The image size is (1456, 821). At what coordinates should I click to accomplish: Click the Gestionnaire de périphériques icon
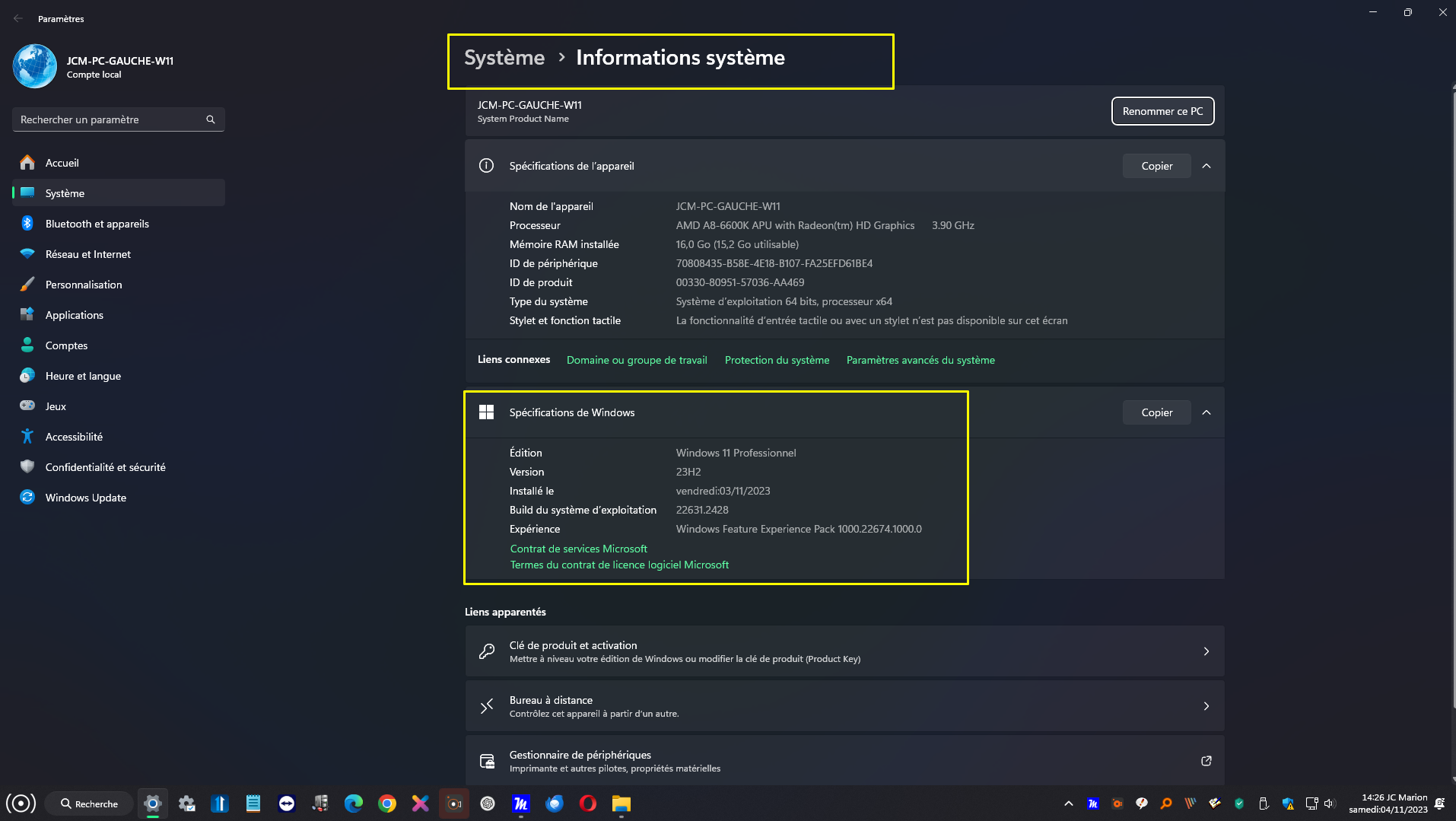[x=487, y=761]
